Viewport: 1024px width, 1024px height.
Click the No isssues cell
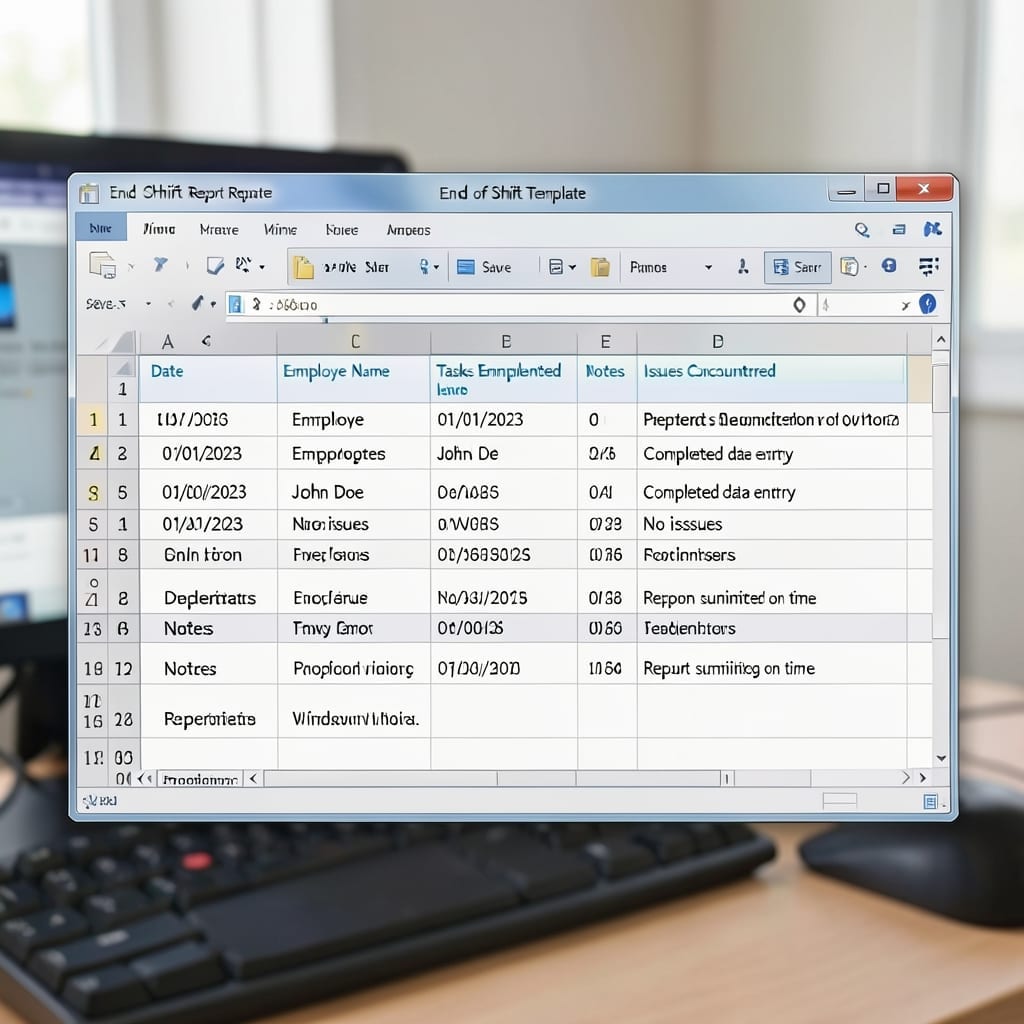pyautogui.click(x=771, y=524)
